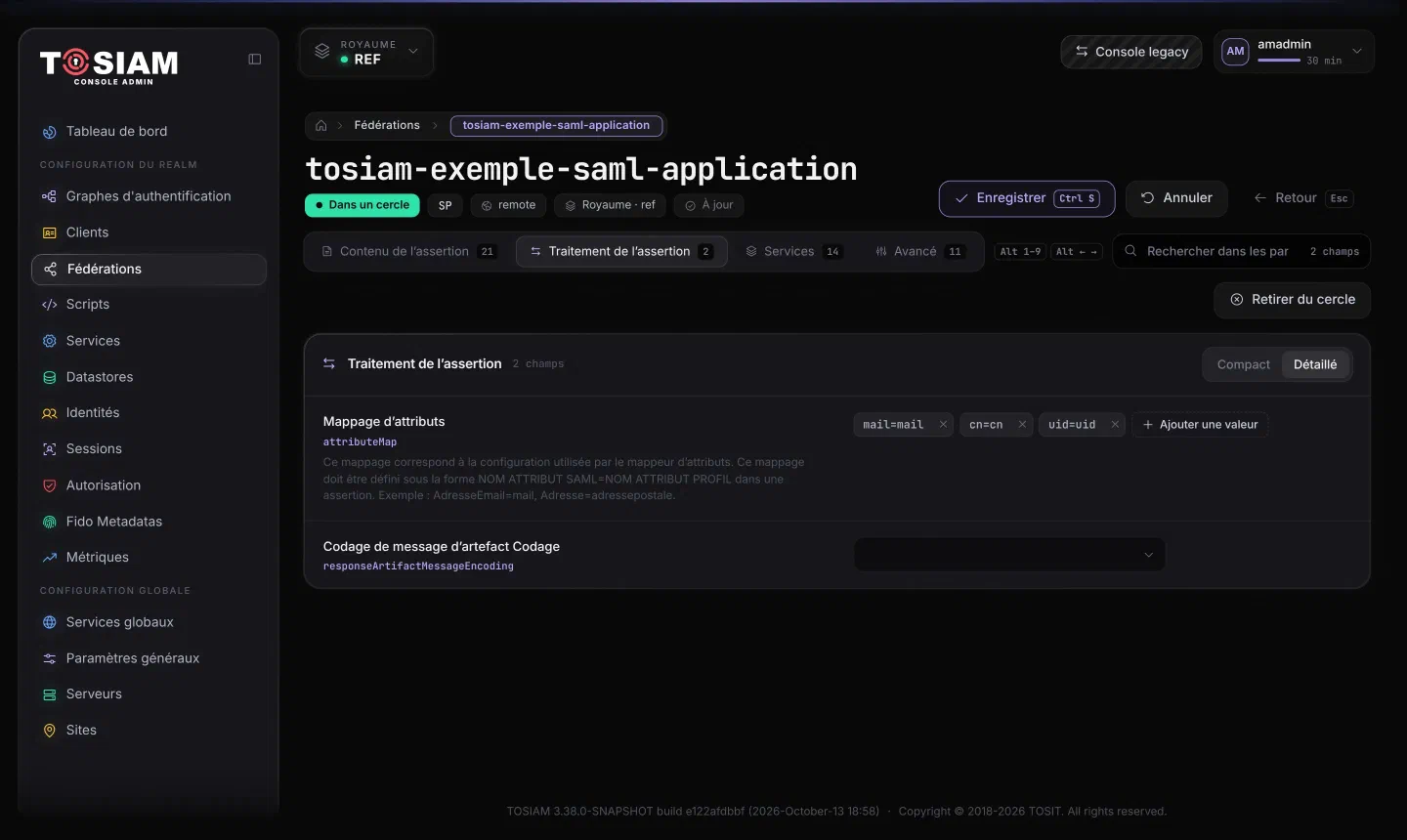Screen dimensions: 1407x840
Task: Switch to Console legacy
Action: pyautogui.click(x=1131, y=52)
